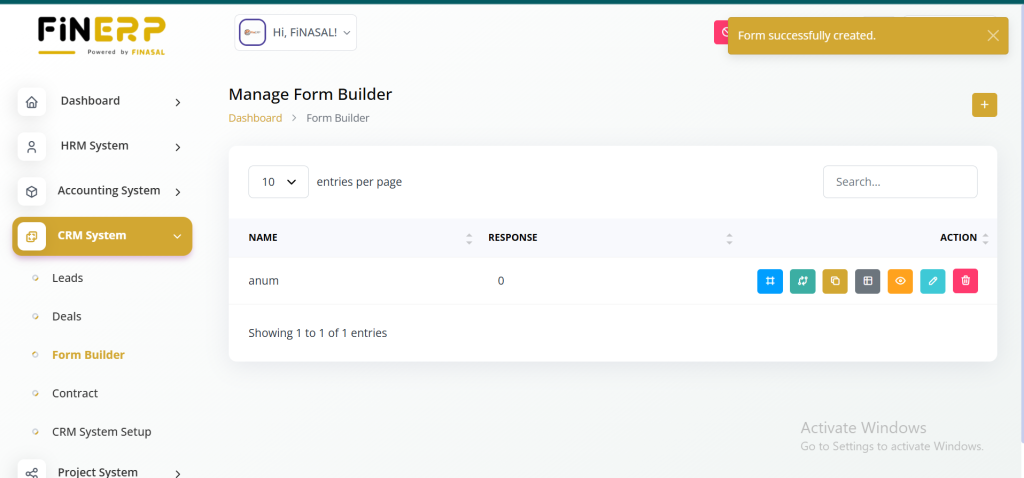Click the Dashboard breadcrumb link
The height and width of the screenshot is (478, 1024).
[255, 118]
